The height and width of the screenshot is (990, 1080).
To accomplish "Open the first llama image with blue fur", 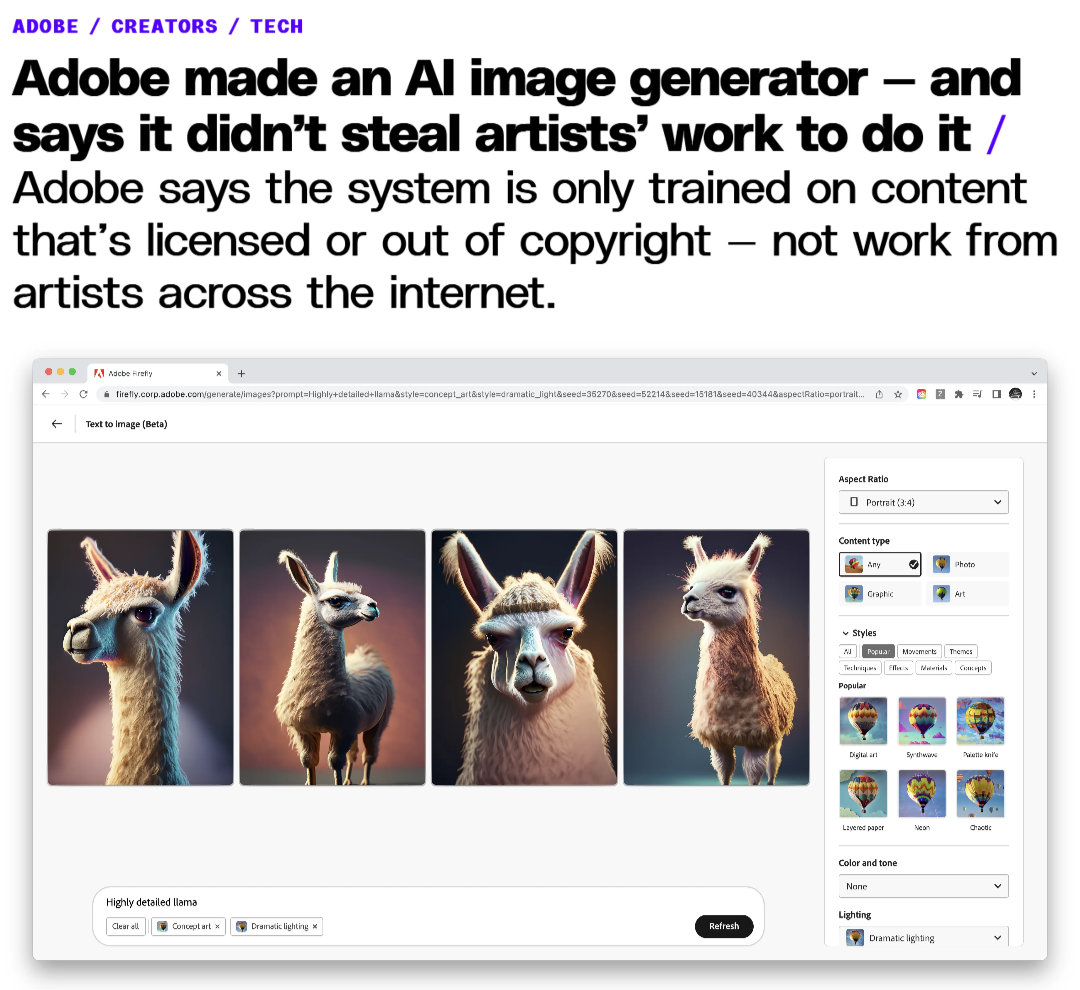I will tap(141, 657).
